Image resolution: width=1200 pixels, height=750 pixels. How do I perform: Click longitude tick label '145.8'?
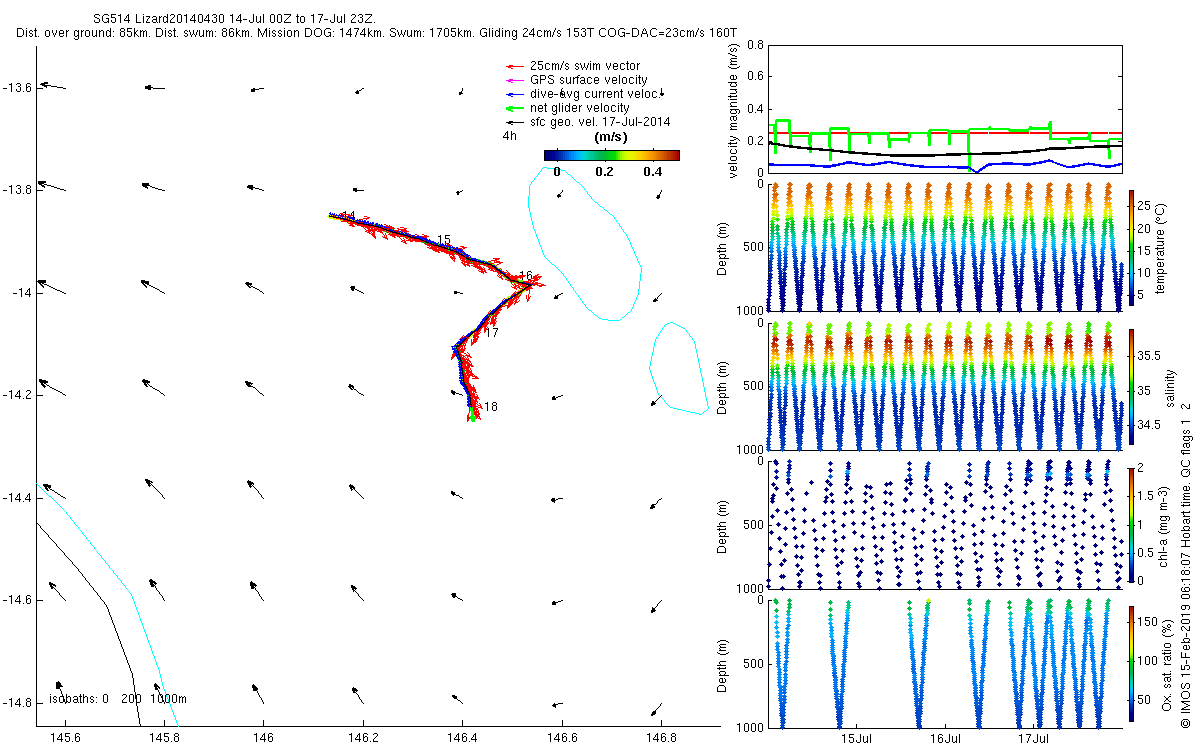(x=164, y=738)
